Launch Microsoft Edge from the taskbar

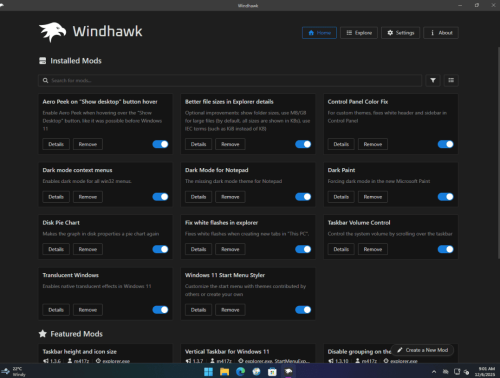[240, 371]
